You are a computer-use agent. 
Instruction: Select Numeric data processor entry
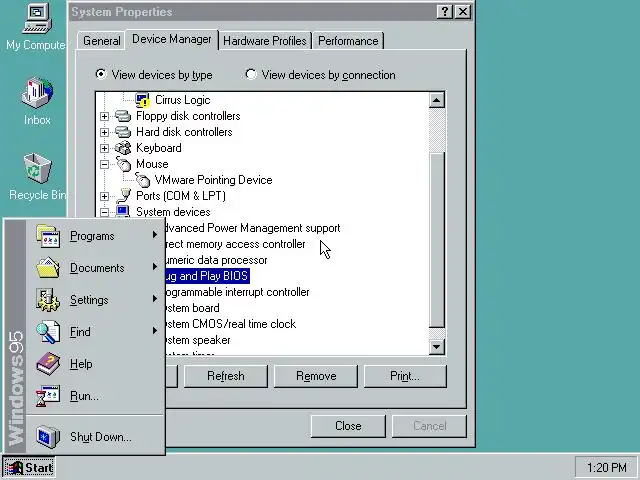click(216, 260)
